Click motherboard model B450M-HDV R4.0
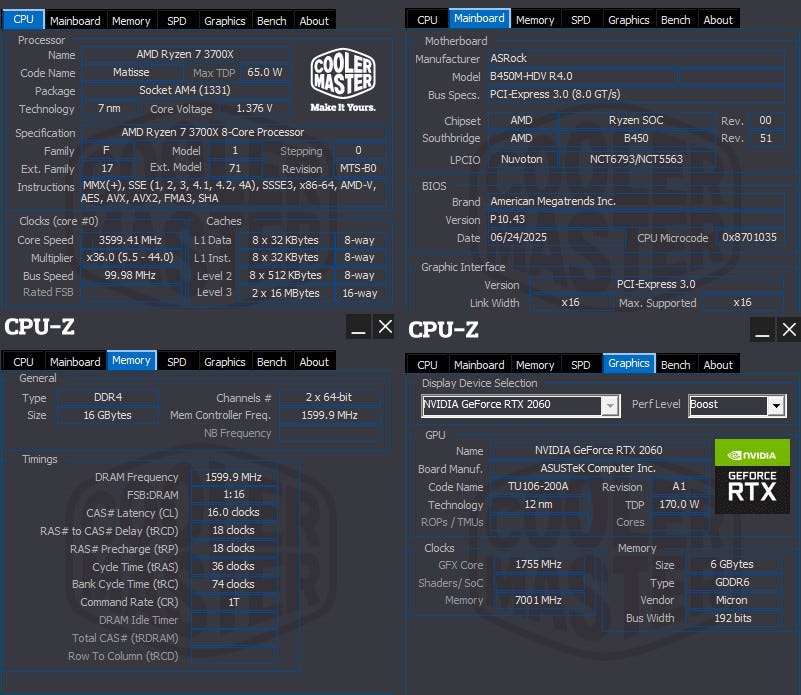The width and height of the screenshot is (801, 695). point(582,77)
